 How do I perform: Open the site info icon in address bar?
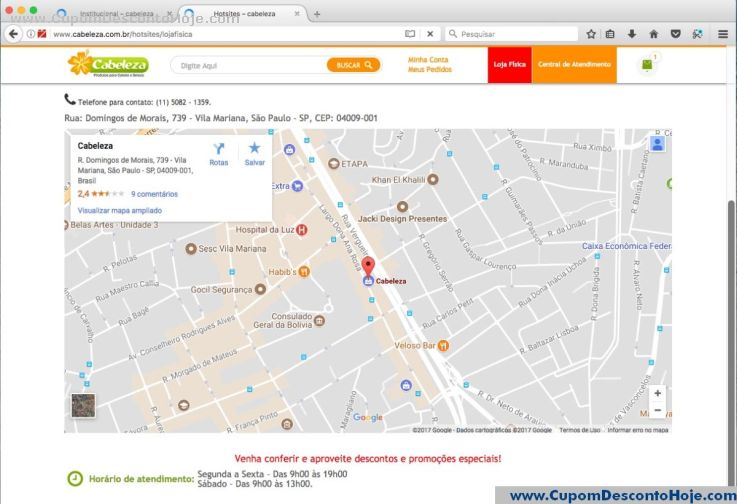click(x=30, y=34)
